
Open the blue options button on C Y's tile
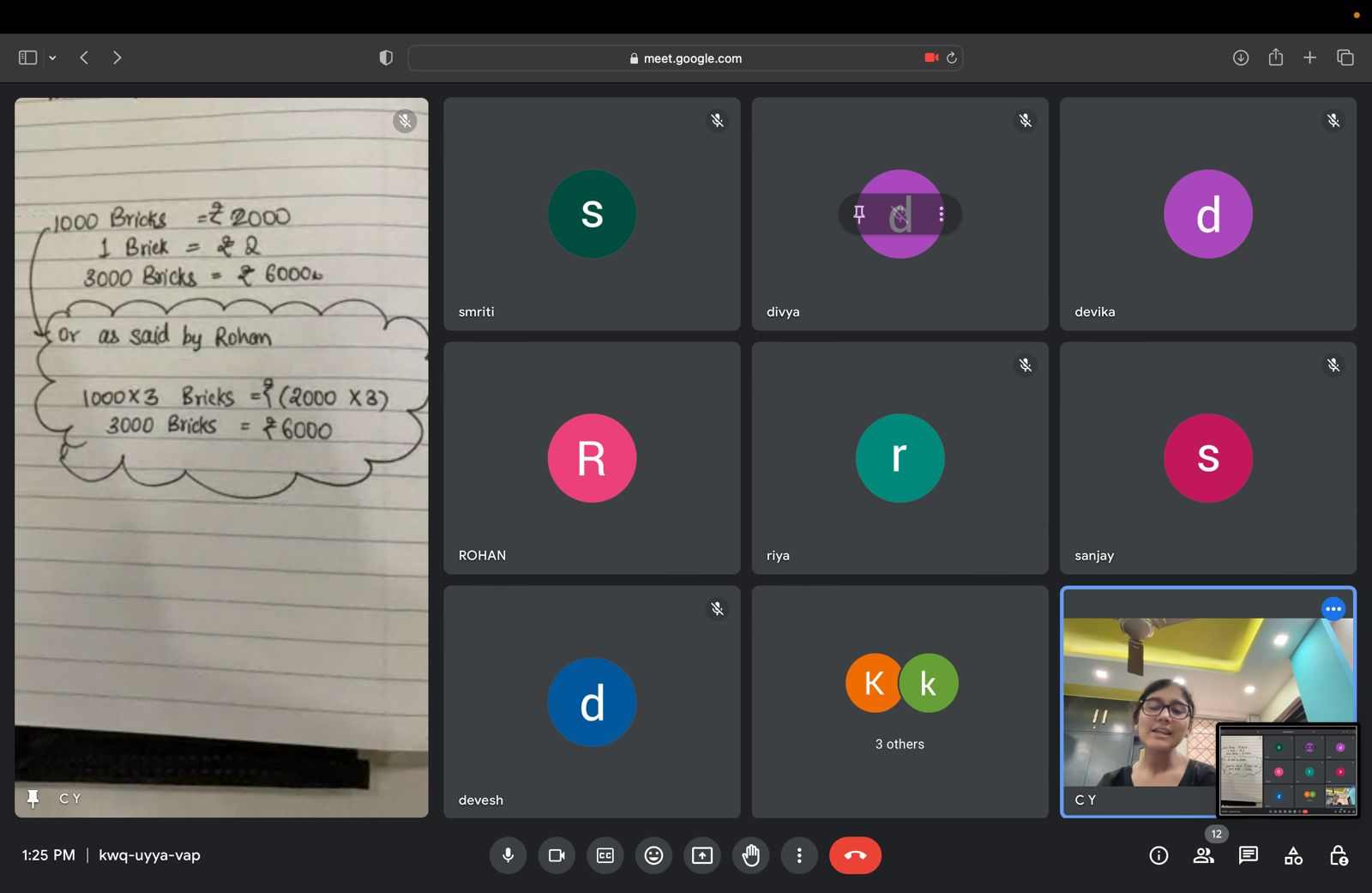click(x=1333, y=609)
